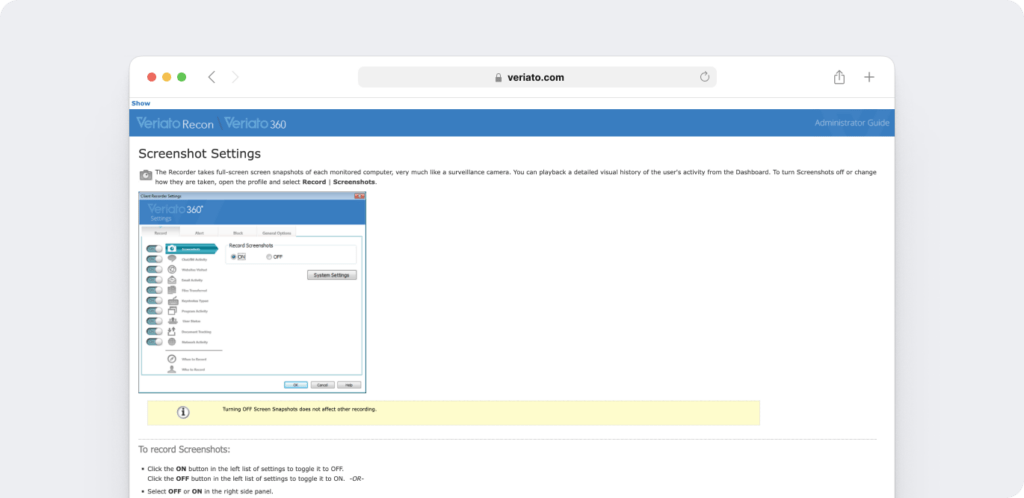Click the 'Record Screenshots' group label
Screen dimensions: 1024x498
click(251, 246)
